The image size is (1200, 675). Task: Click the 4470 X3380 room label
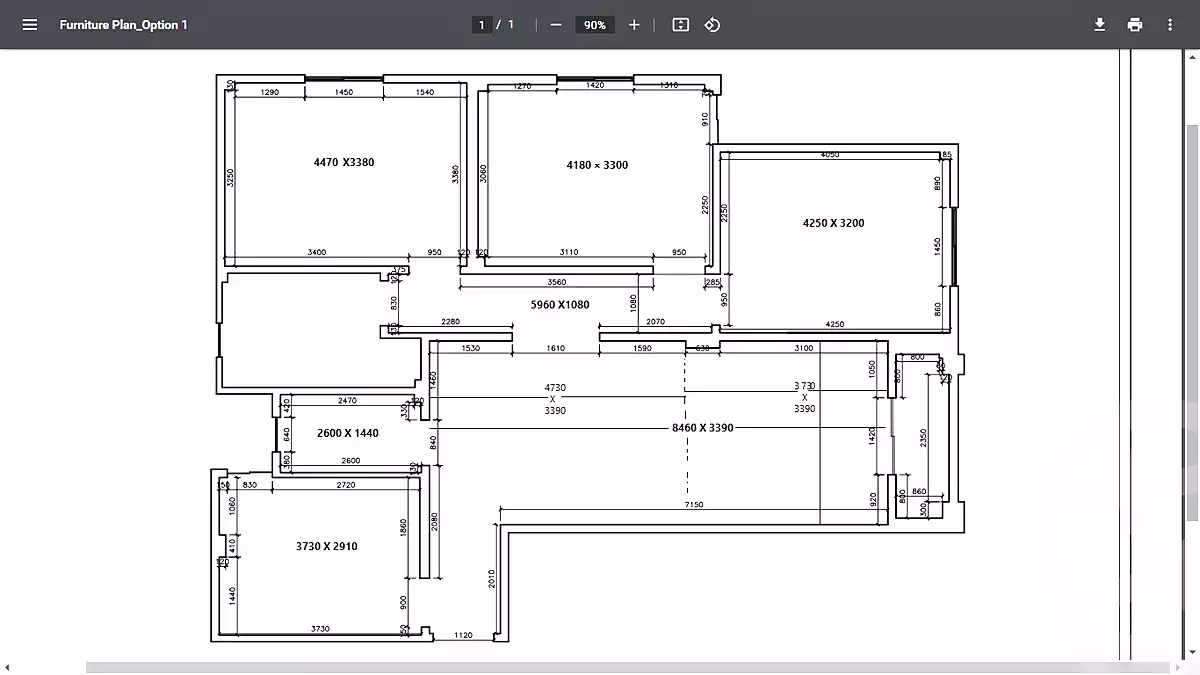pos(344,162)
